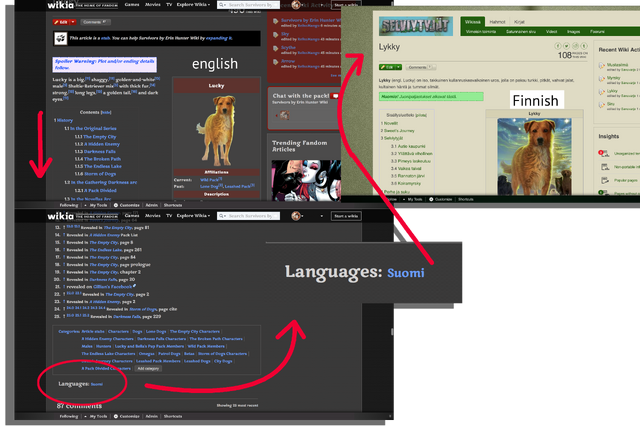The height and width of the screenshot is (427, 640).
Task: Open Comments button on English Lucky page
Action: (x=95, y=22)
